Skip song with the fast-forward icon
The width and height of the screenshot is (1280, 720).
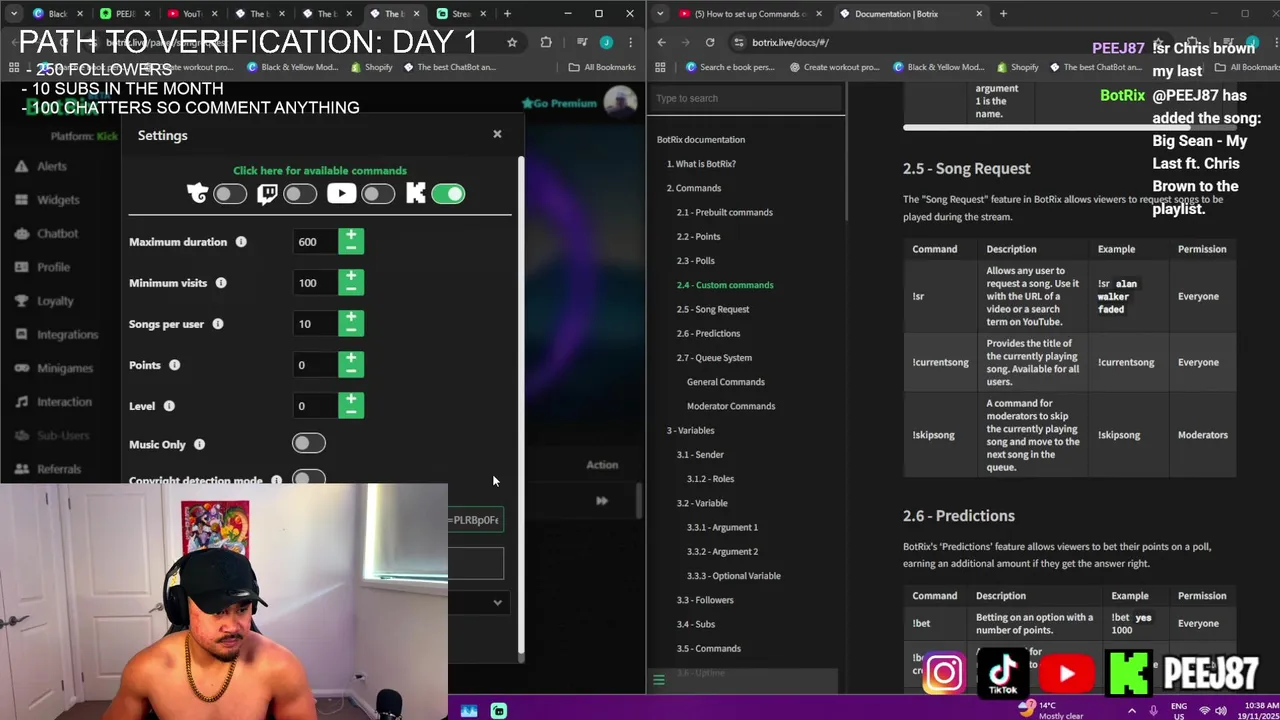602,500
